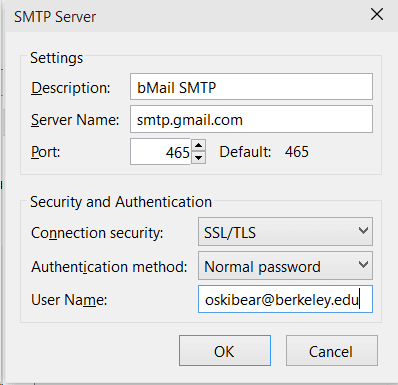Click the Security and Authentication heading

(121, 202)
